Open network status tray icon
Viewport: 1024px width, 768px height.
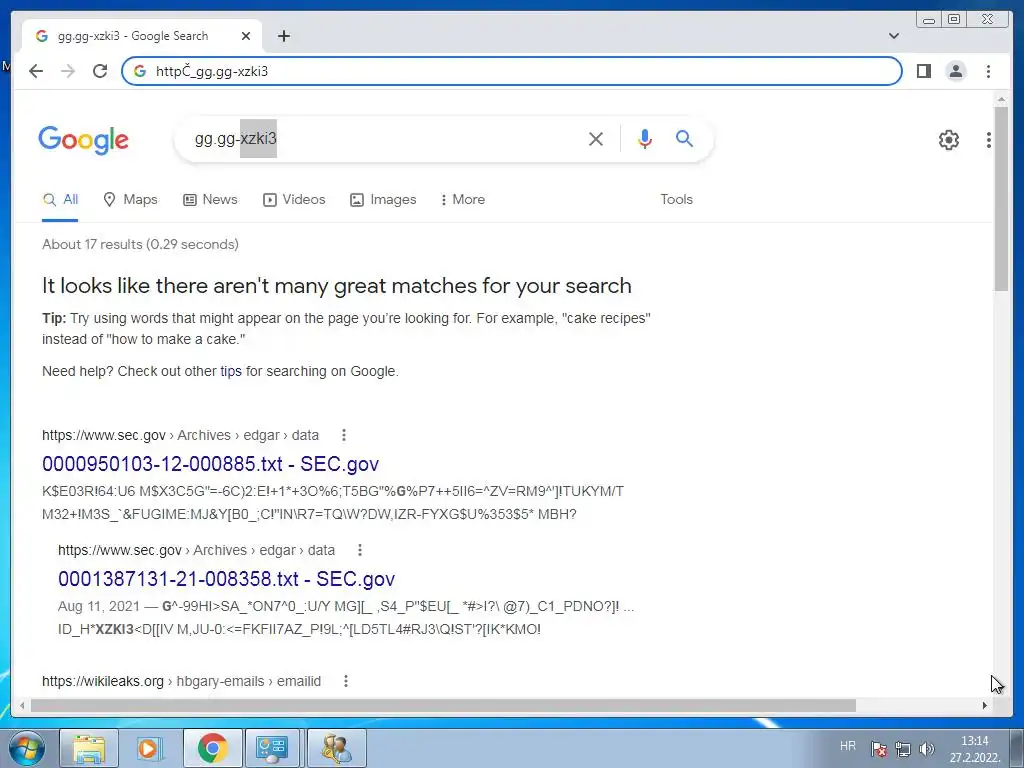click(903, 748)
